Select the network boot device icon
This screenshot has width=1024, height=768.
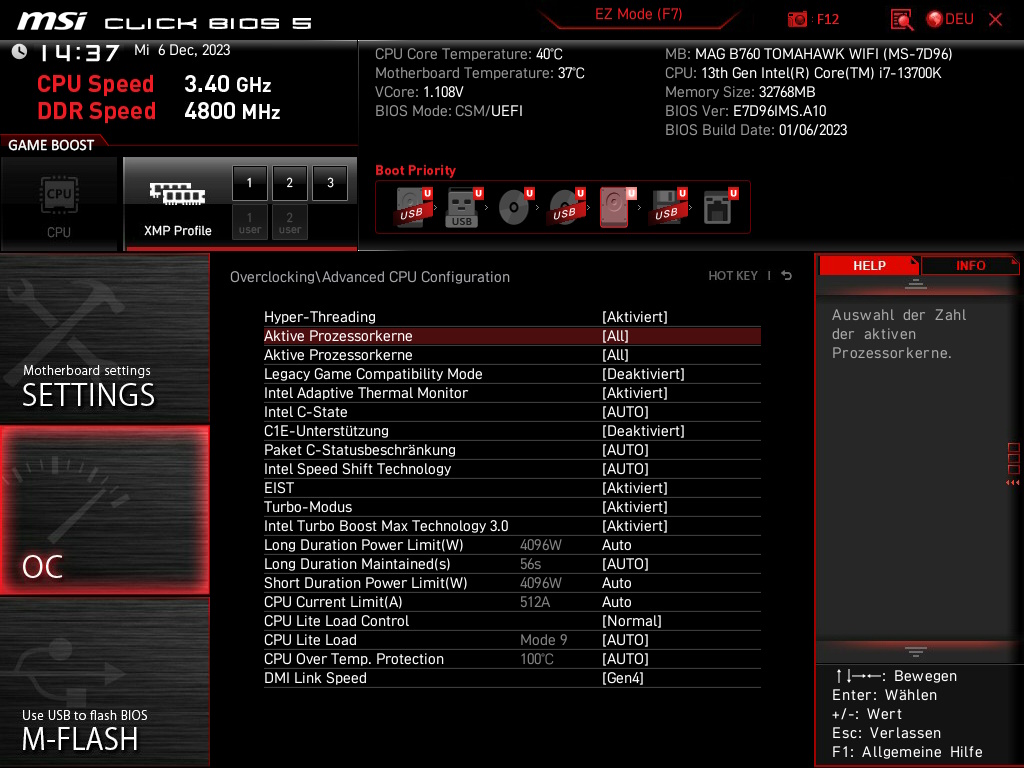click(720, 207)
